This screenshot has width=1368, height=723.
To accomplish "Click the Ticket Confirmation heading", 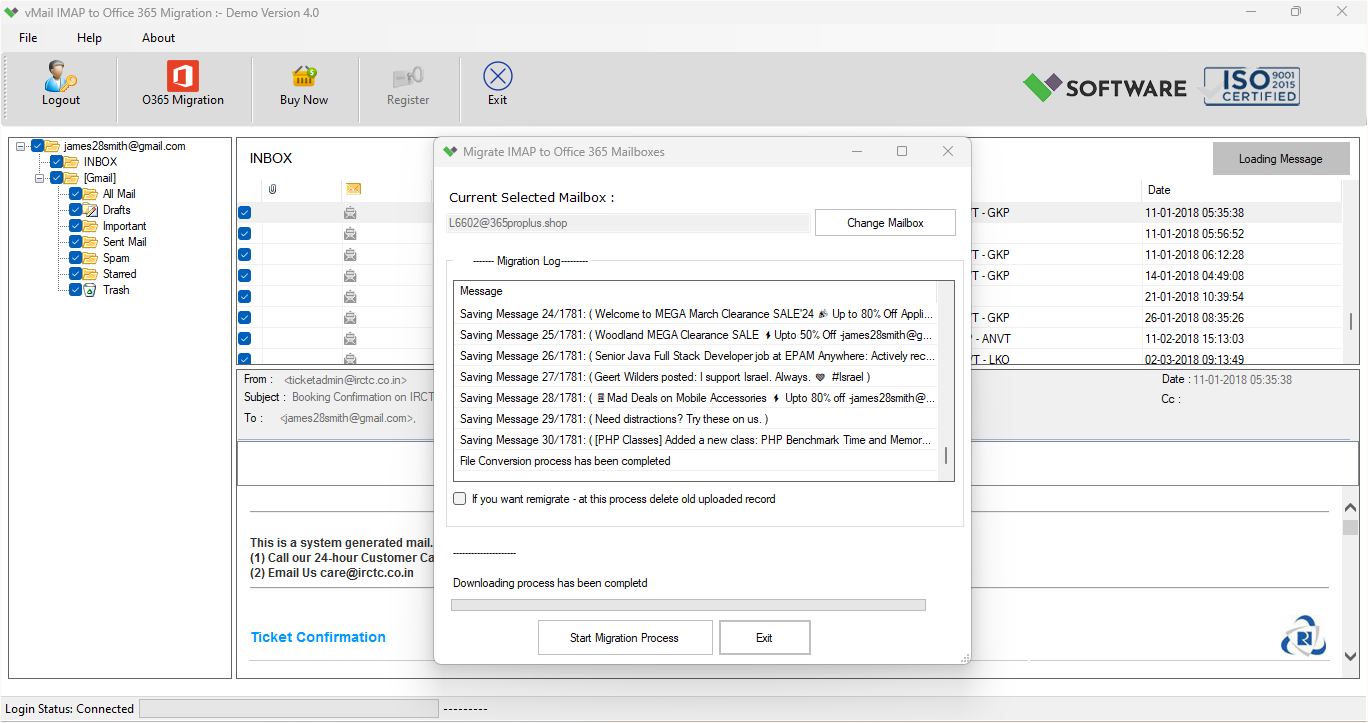I will pos(318,637).
